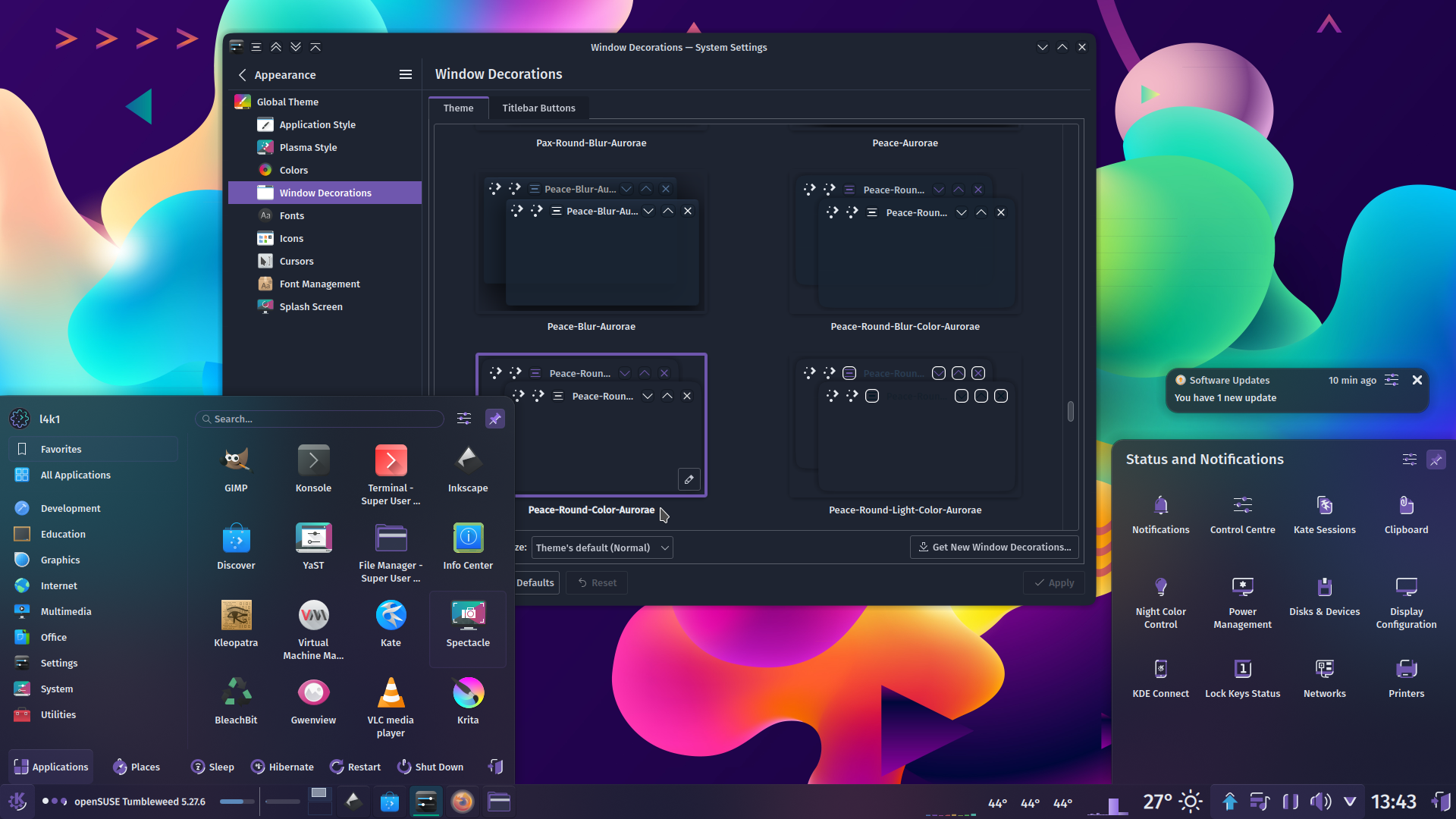Open File Manager - Super User mode
Screen dimensions: 1456x819
tap(391, 553)
